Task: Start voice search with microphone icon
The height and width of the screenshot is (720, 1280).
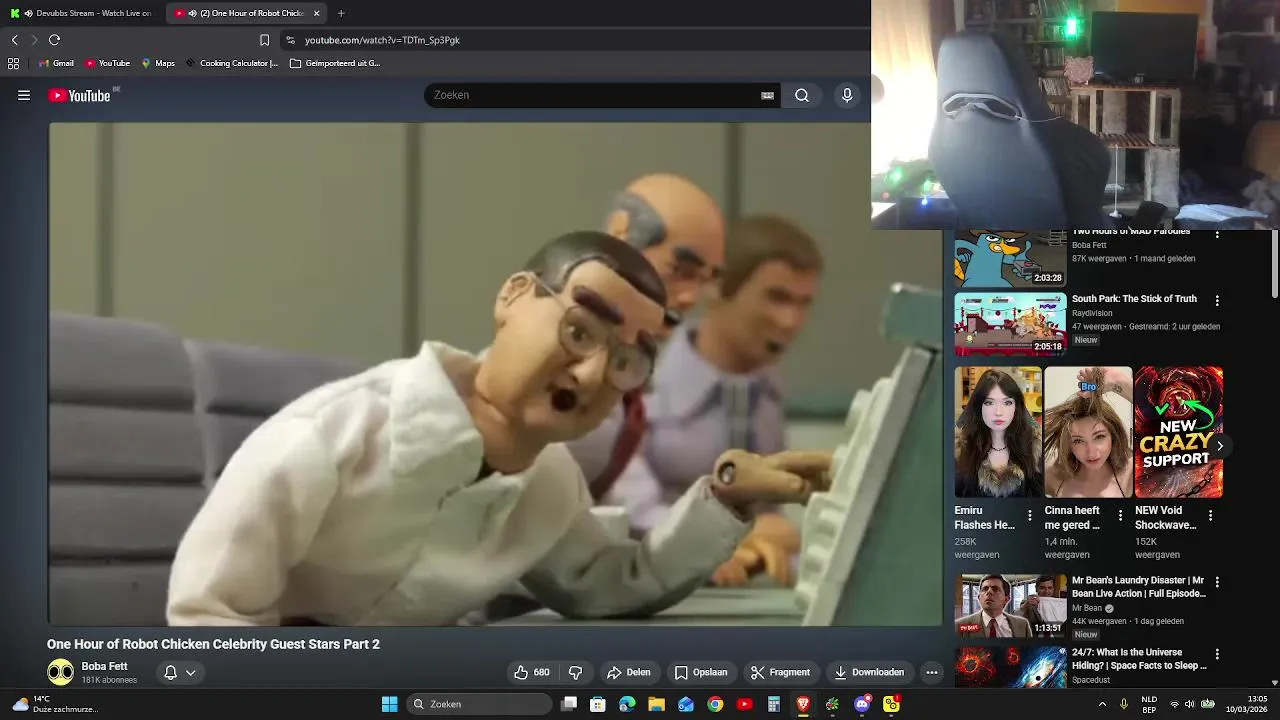Action: pyautogui.click(x=847, y=95)
